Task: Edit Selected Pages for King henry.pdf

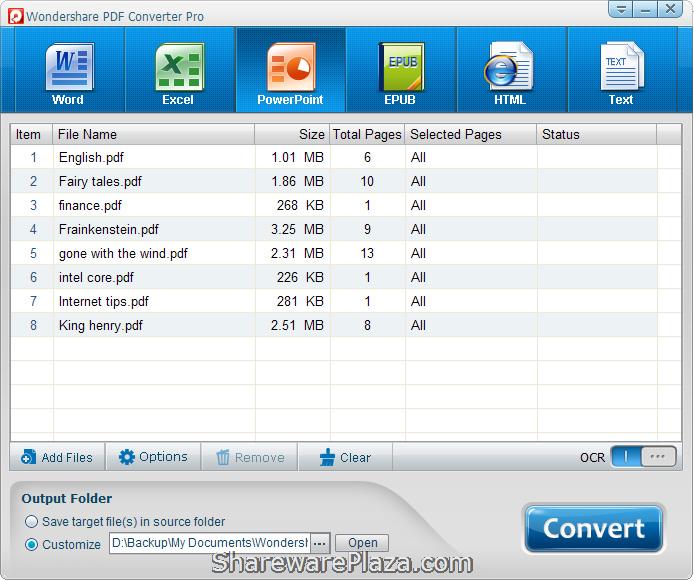Action: tap(471, 325)
